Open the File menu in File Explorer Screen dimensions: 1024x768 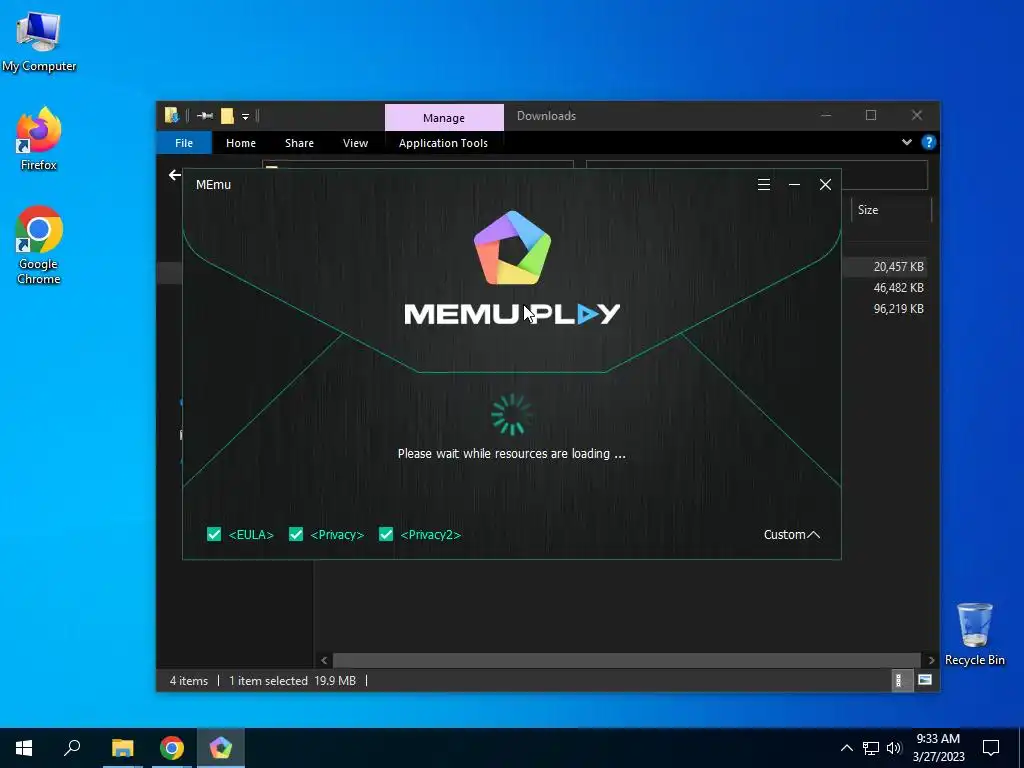click(184, 143)
